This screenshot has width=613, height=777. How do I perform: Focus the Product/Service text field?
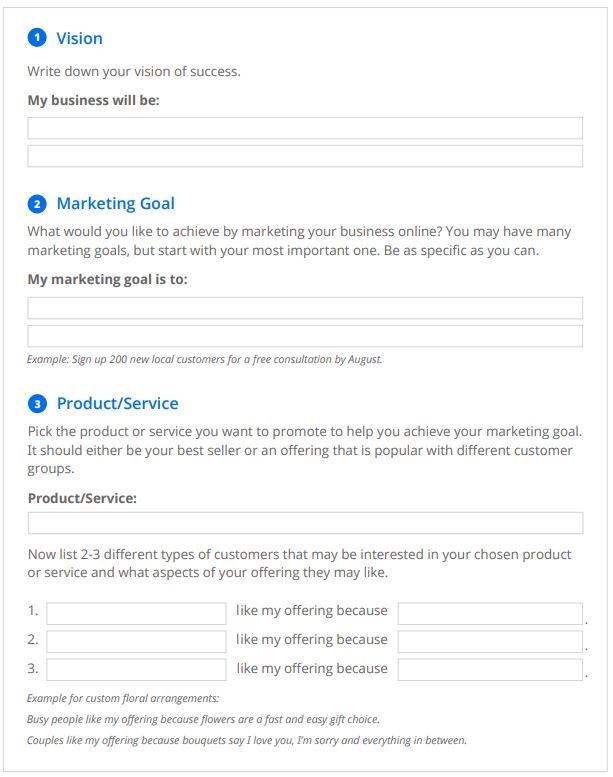point(305,523)
